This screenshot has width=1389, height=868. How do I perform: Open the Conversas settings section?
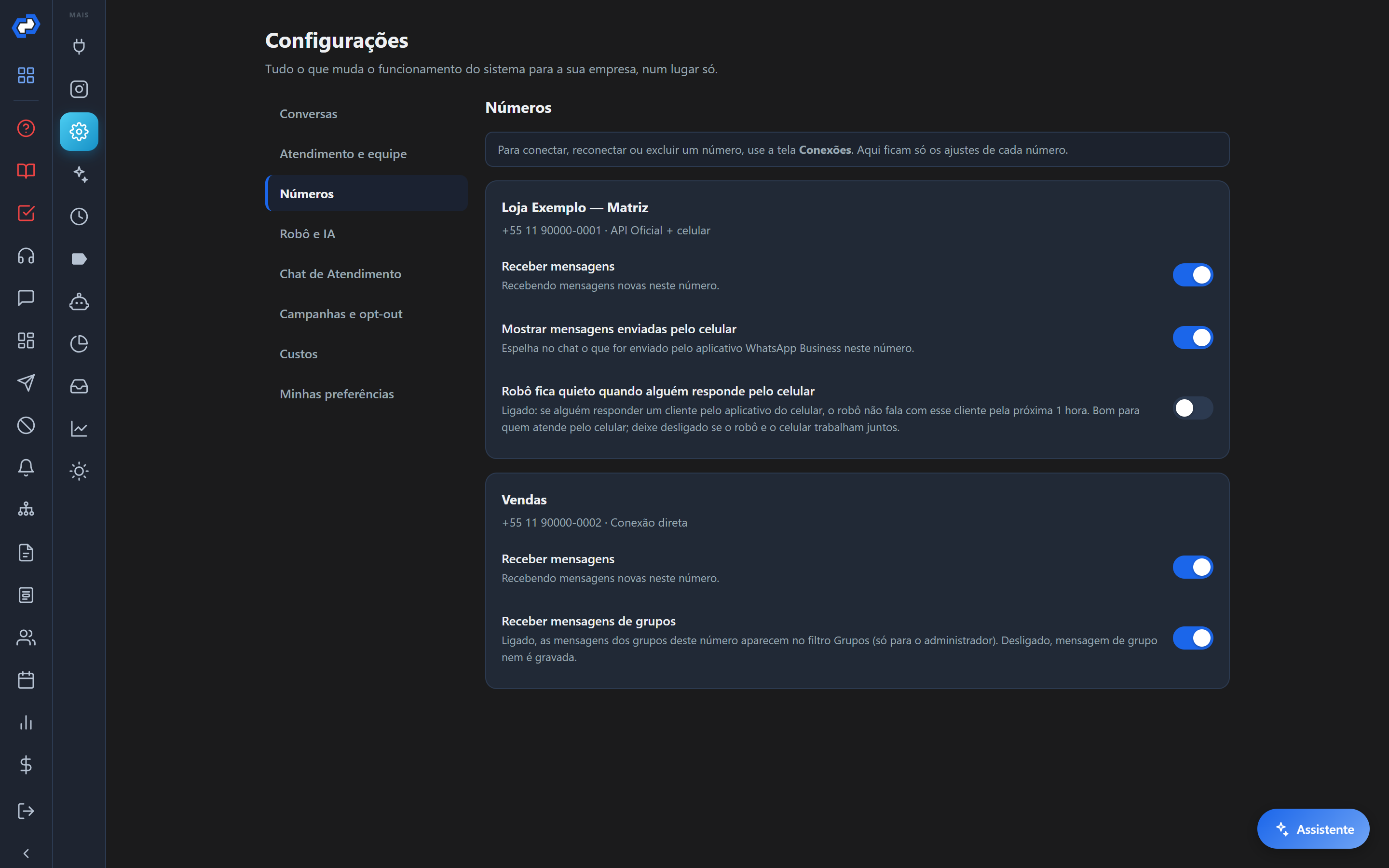point(366,114)
